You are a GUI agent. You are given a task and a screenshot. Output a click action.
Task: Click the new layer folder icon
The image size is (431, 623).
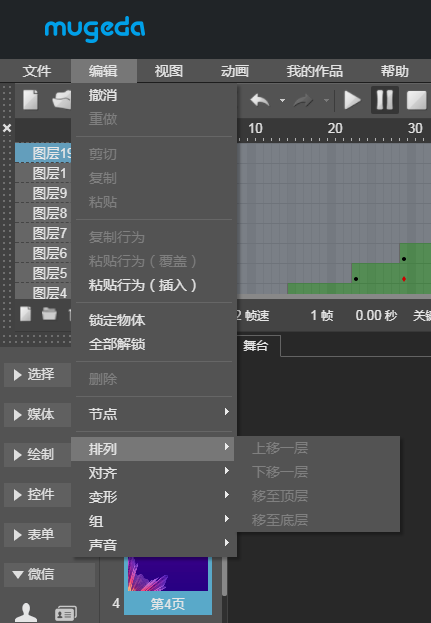tap(49, 314)
